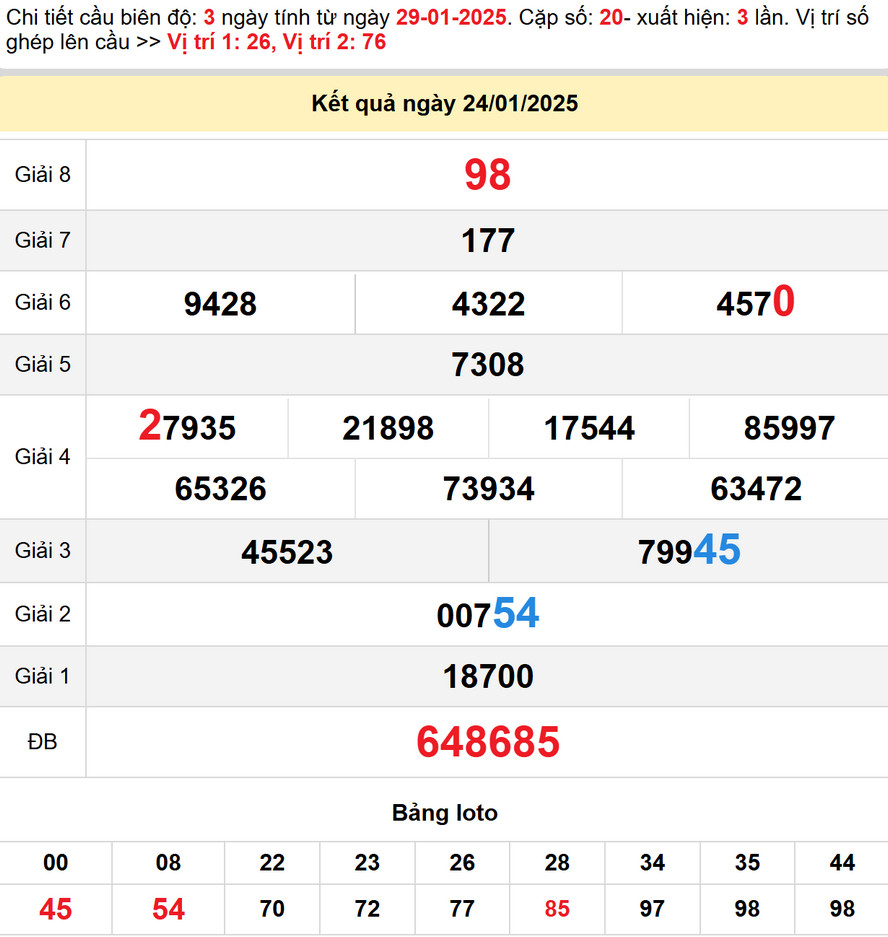Click Giải 5 result 7308

coord(487,365)
